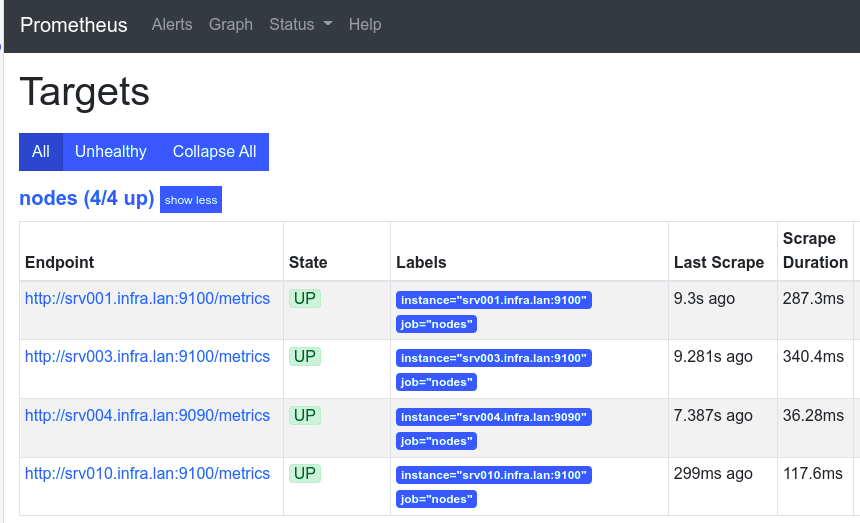Open srv004.infra.lan:9090 metrics endpoint
Image resolution: width=860 pixels, height=523 pixels.
pyautogui.click(x=147, y=416)
